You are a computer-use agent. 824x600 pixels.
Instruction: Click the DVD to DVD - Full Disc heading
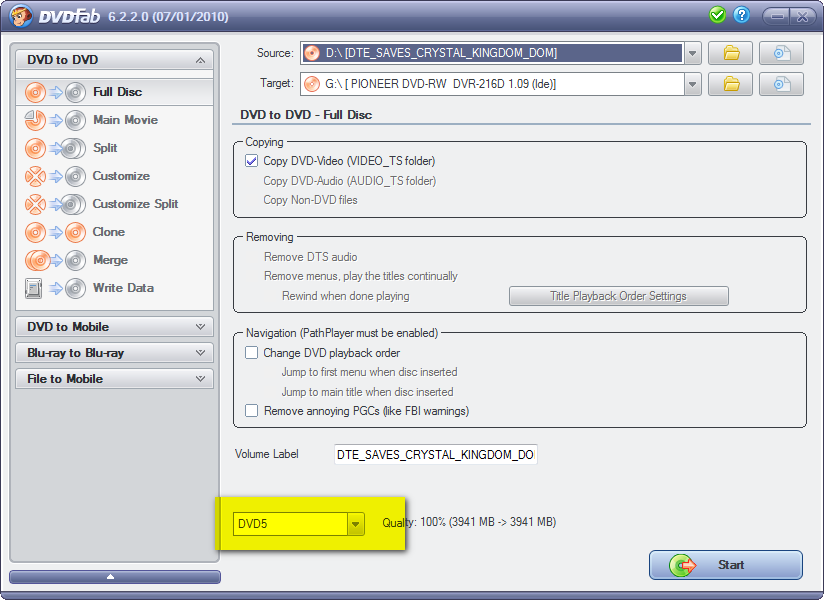coord(306,115)
